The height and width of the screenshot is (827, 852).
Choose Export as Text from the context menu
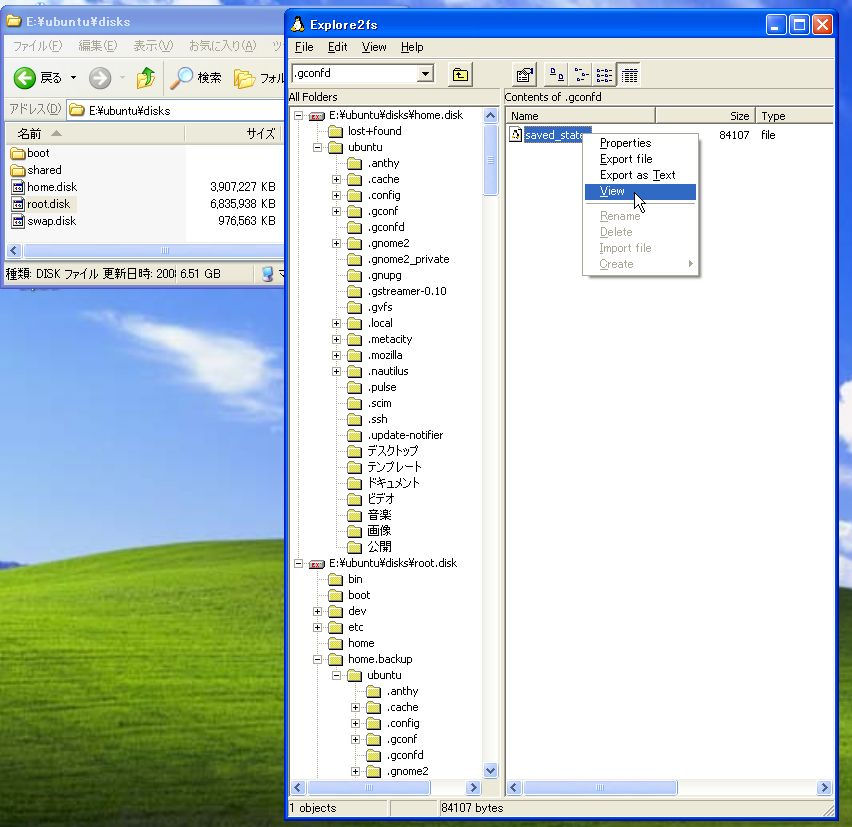640,175
